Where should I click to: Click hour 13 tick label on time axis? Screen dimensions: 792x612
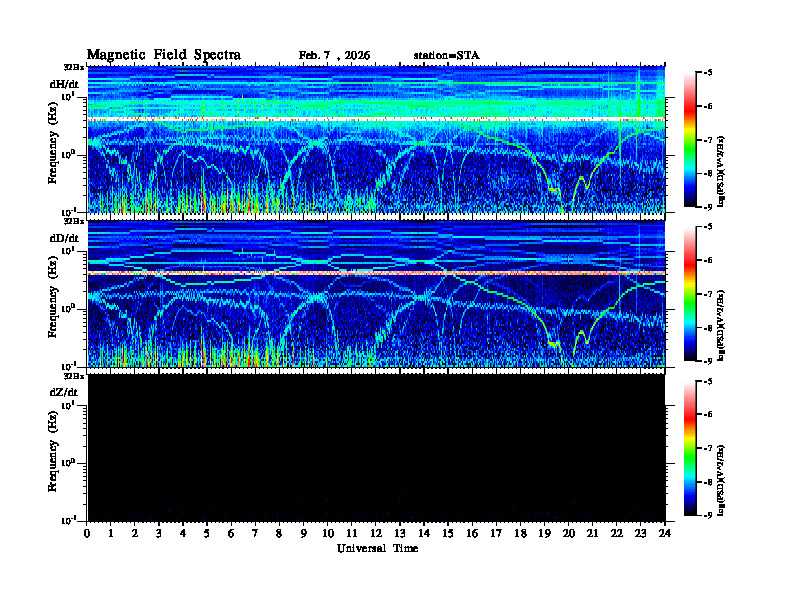(400, 534)
